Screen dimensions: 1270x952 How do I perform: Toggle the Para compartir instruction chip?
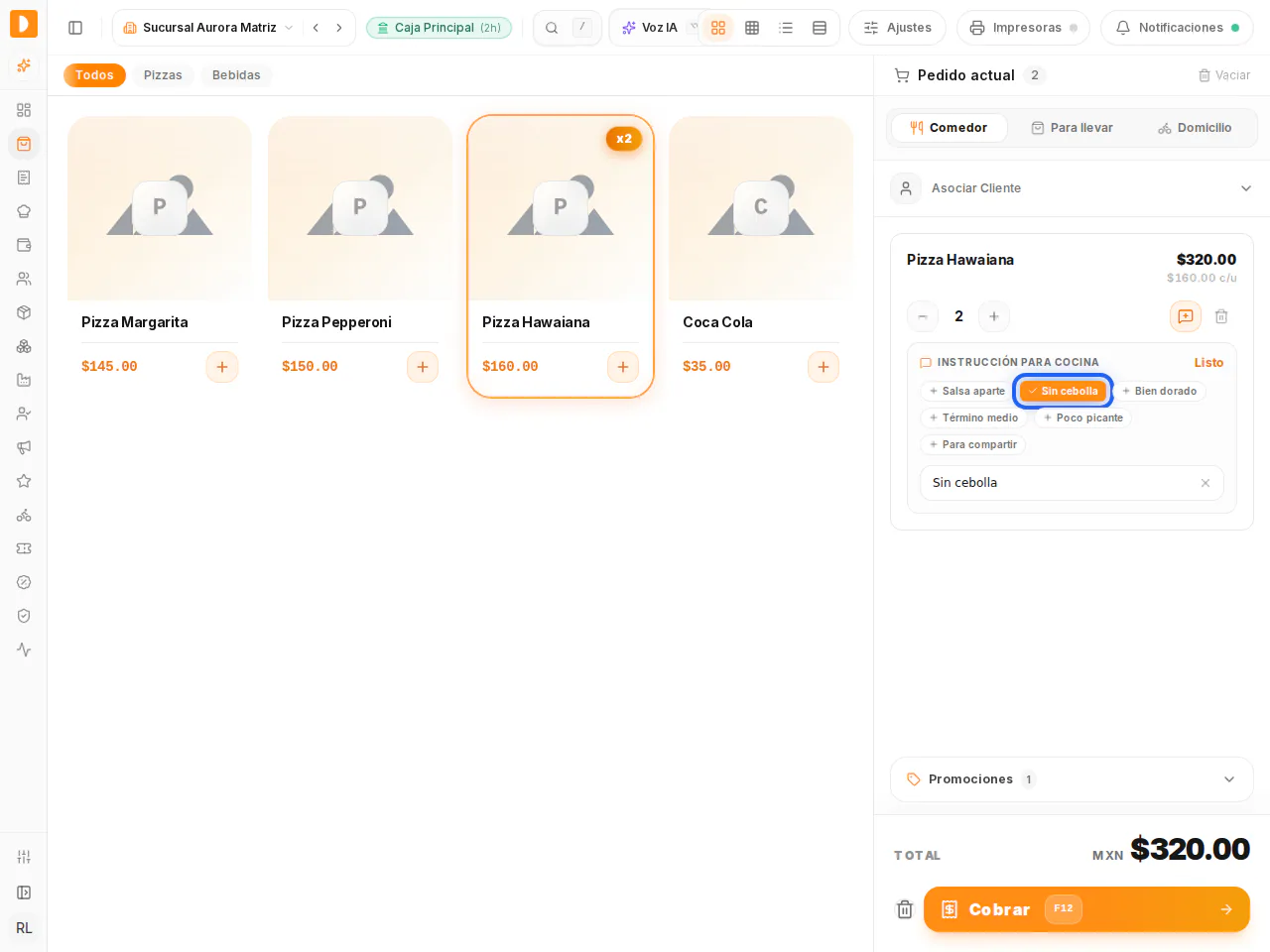click(972, 444)
